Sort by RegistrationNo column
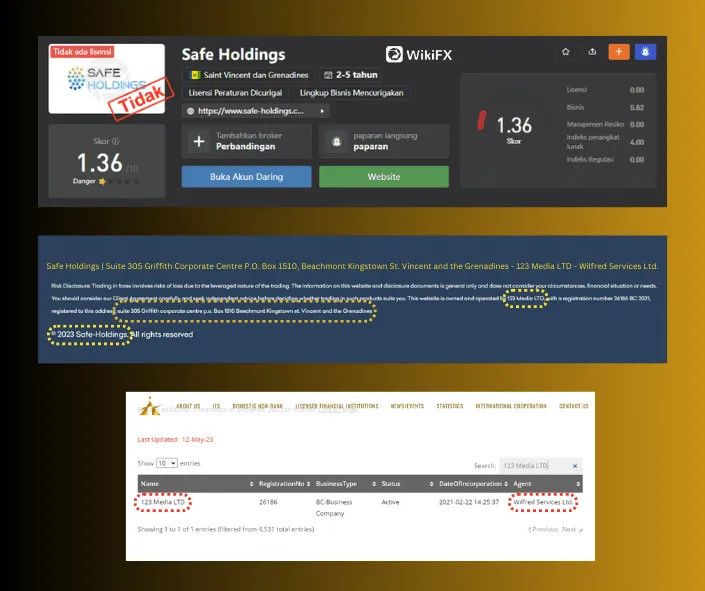This screenshot has height=591, width=705. coord(284,484)
